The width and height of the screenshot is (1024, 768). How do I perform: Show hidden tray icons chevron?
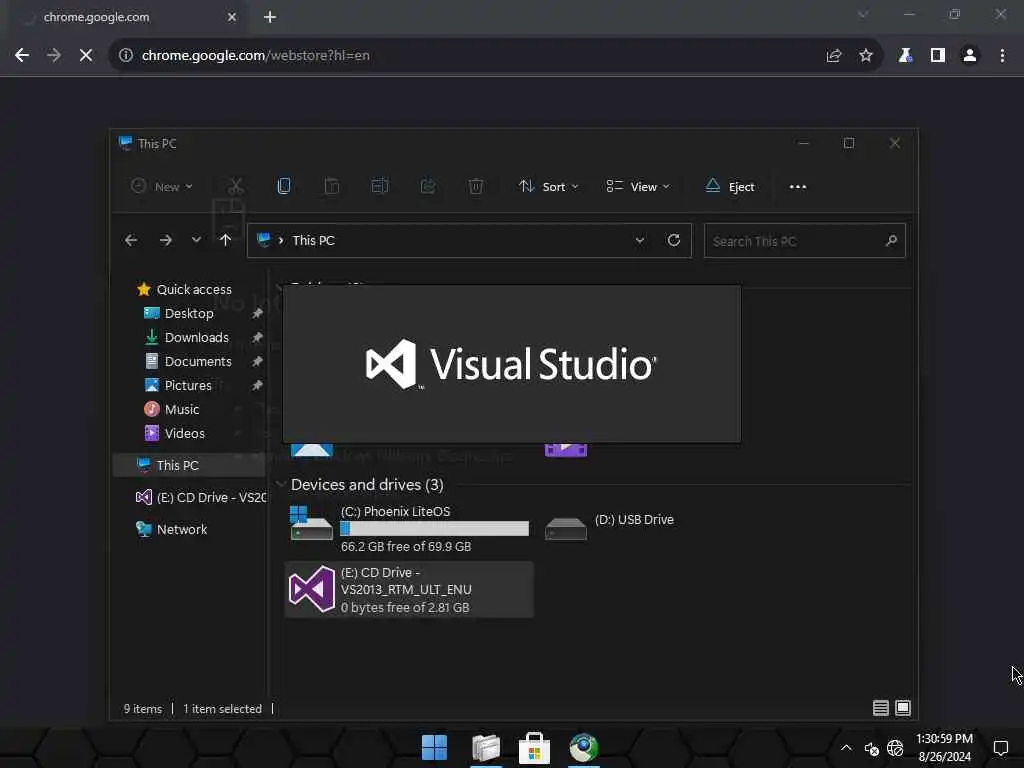846,748
